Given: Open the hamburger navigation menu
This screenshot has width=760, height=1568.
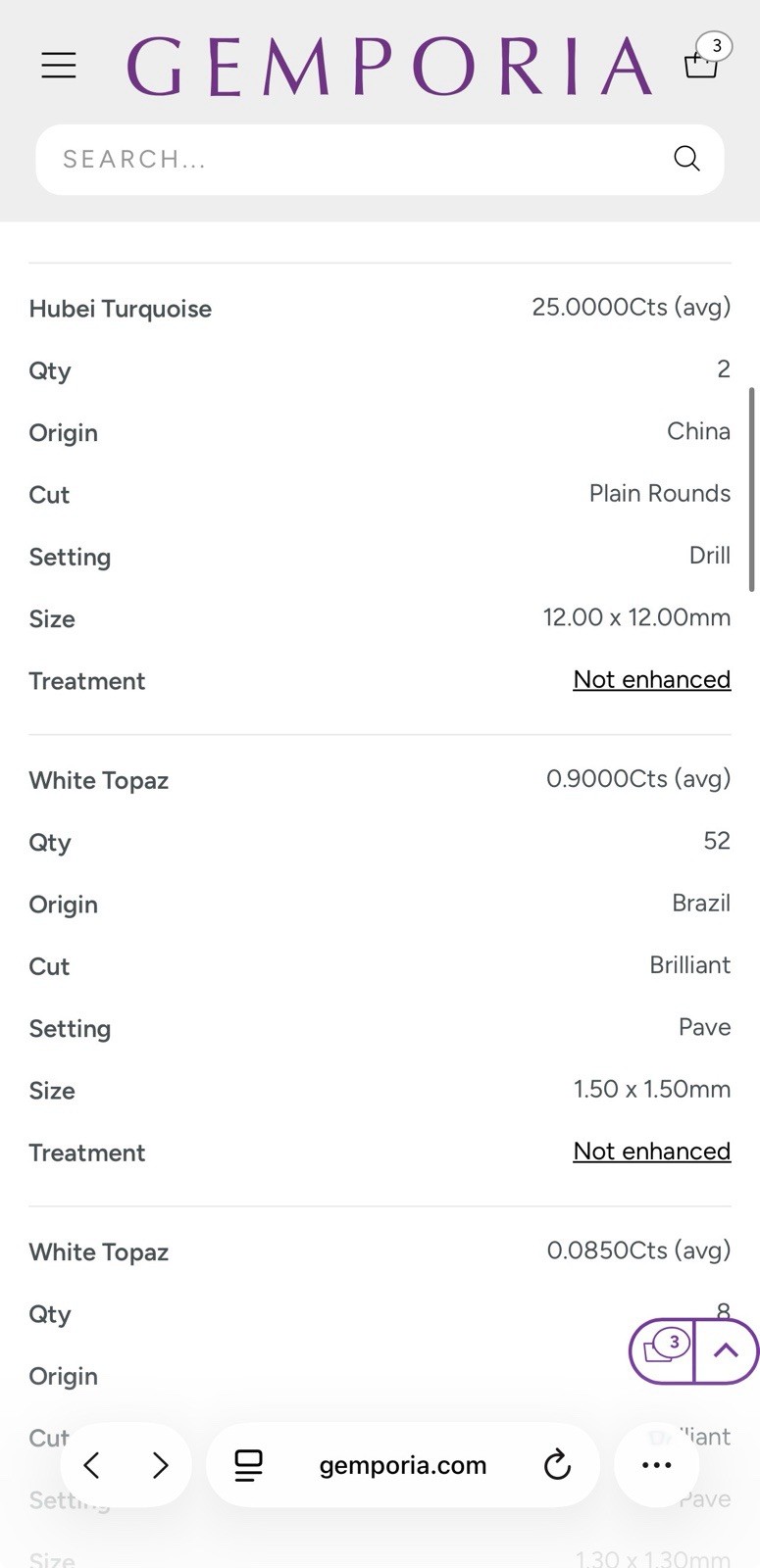Looking at the screenshot, I should click(x=59, y=66).
